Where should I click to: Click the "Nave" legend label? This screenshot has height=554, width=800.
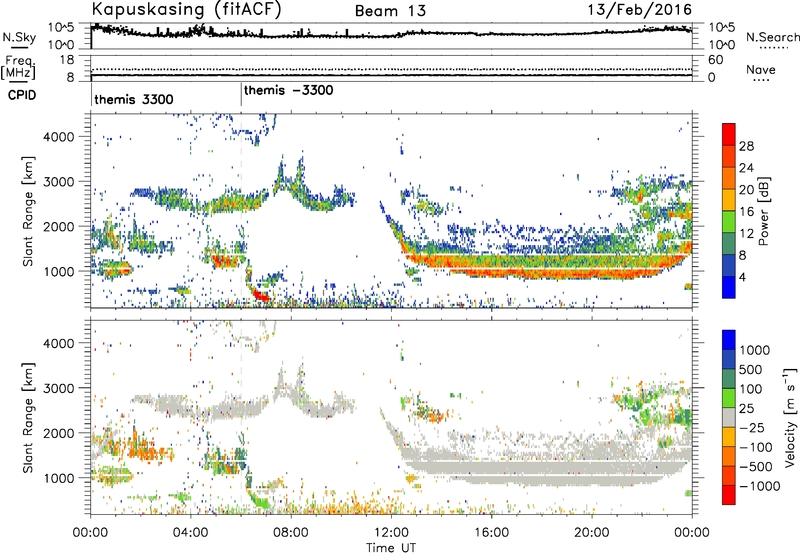[761, 70]
